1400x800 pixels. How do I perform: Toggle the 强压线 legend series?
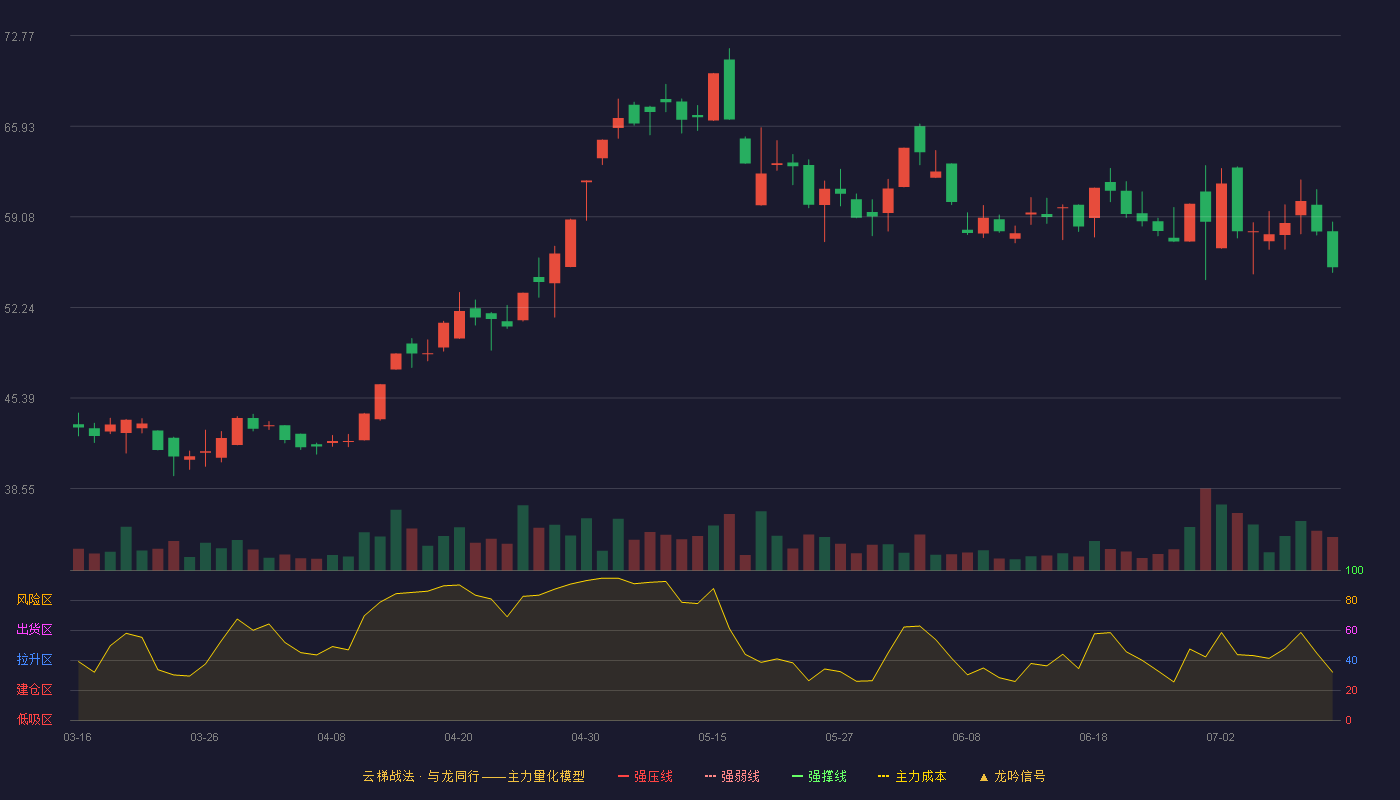(x=645, y=776)
